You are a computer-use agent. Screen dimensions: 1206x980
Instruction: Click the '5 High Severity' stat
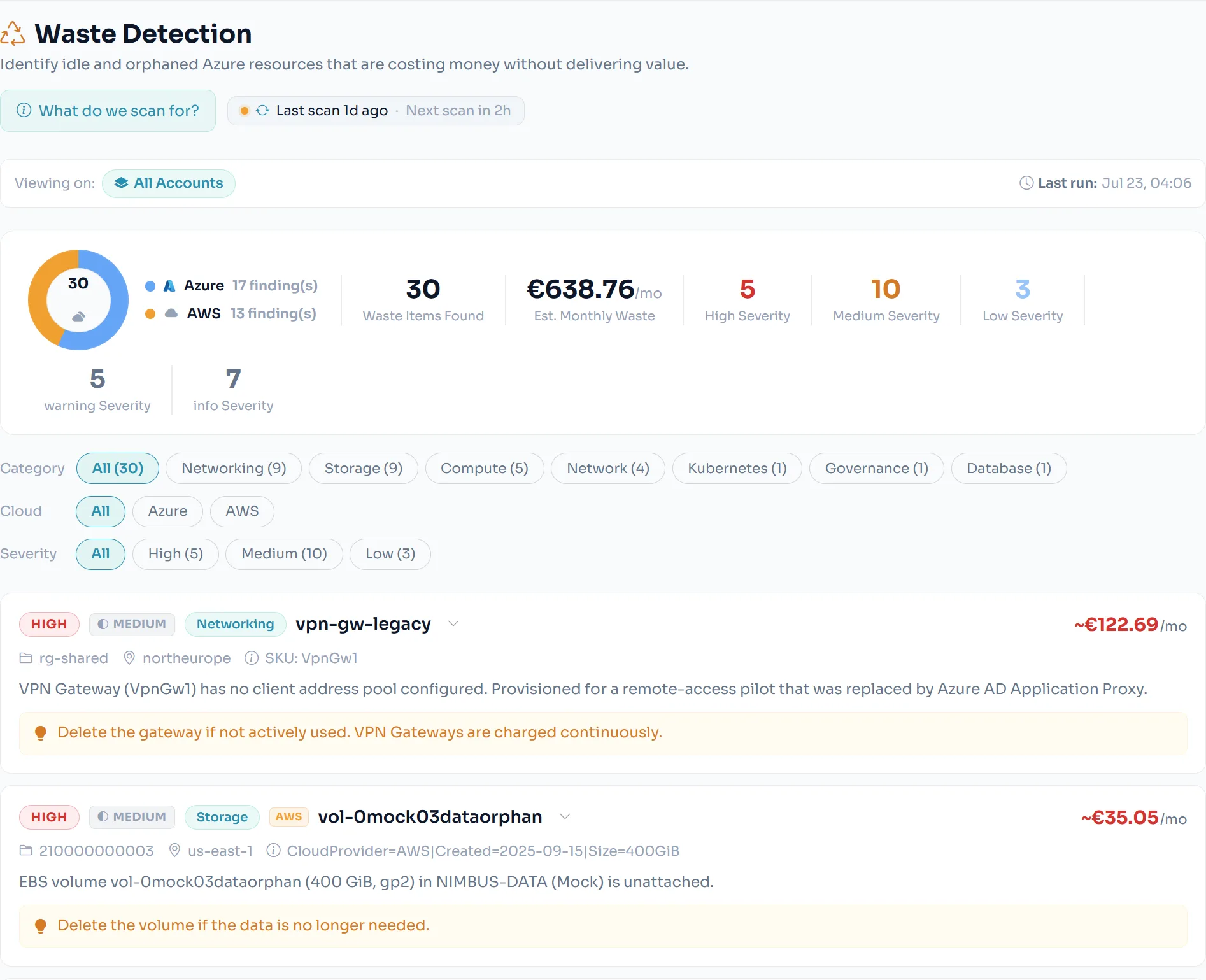pos(748,300)
